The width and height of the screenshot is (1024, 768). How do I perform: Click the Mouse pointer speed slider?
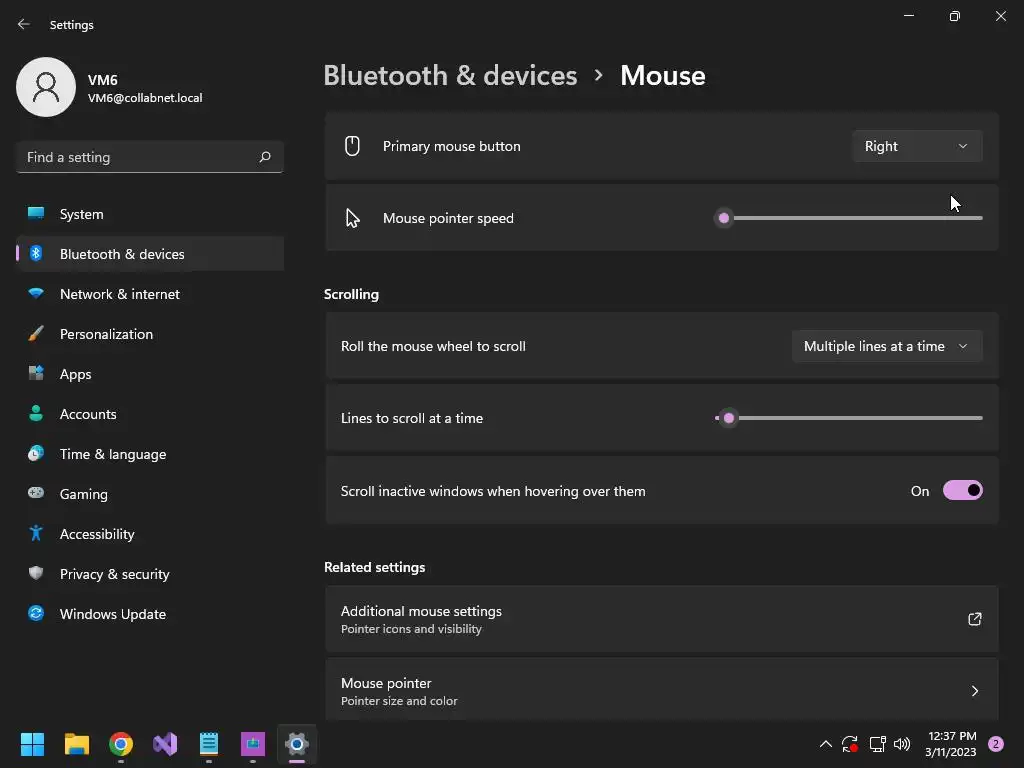[849, 218]
